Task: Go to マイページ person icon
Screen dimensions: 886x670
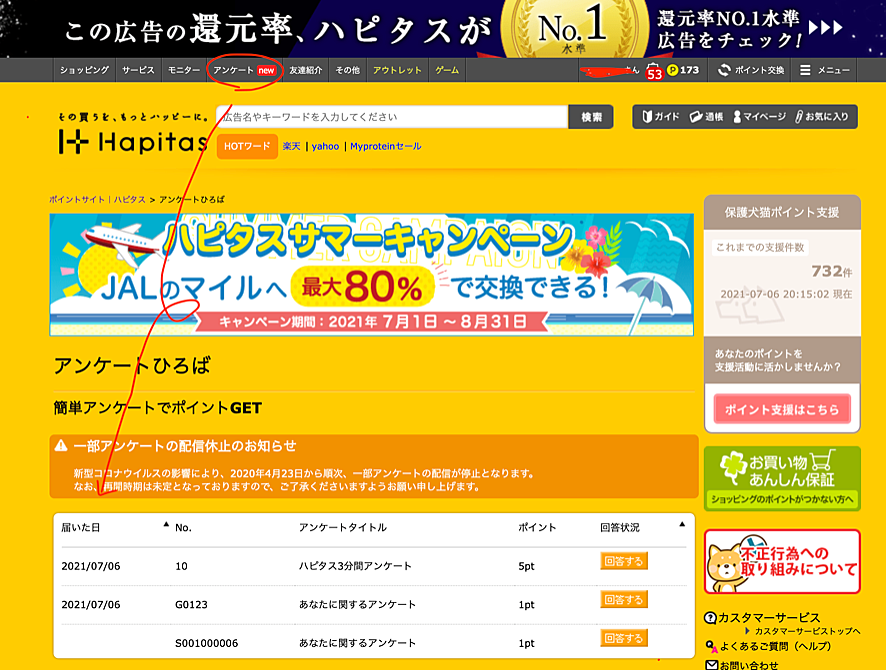Action: 737,116
